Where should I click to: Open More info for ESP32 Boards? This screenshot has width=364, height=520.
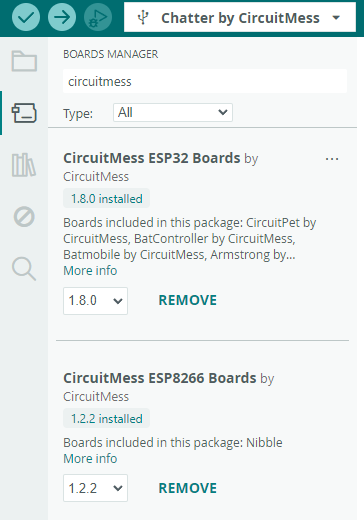pos(90,271)
